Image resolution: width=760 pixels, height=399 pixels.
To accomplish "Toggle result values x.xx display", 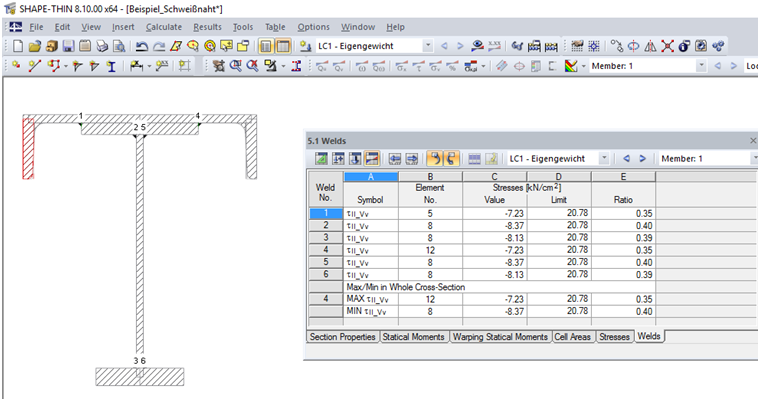I will point(494,46).
